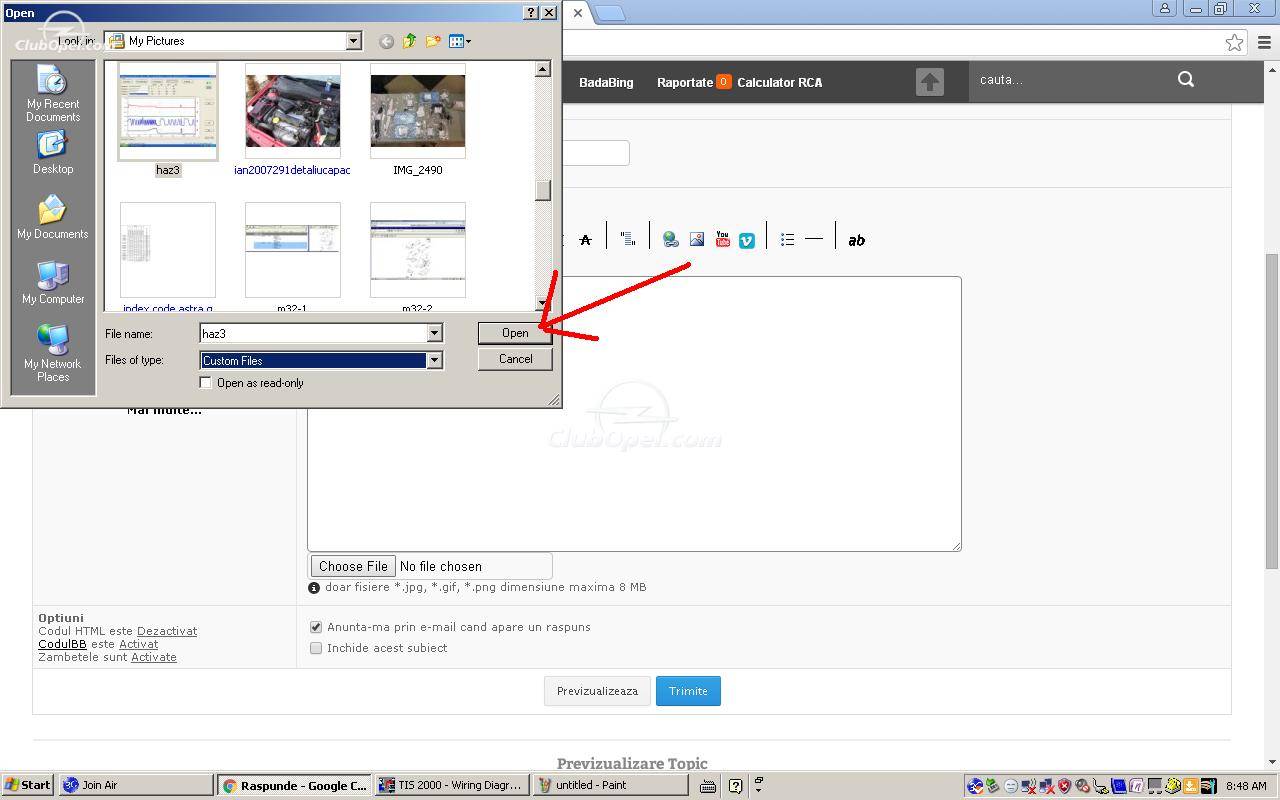Click the Chrome user profile icon
This screenshot has width=1280, height=800.
[x=1164, y=8]
